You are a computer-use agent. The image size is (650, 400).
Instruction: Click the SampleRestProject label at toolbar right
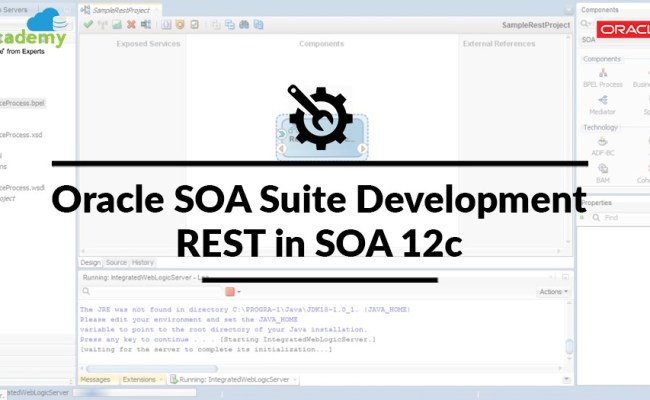[x=536, y=25]
